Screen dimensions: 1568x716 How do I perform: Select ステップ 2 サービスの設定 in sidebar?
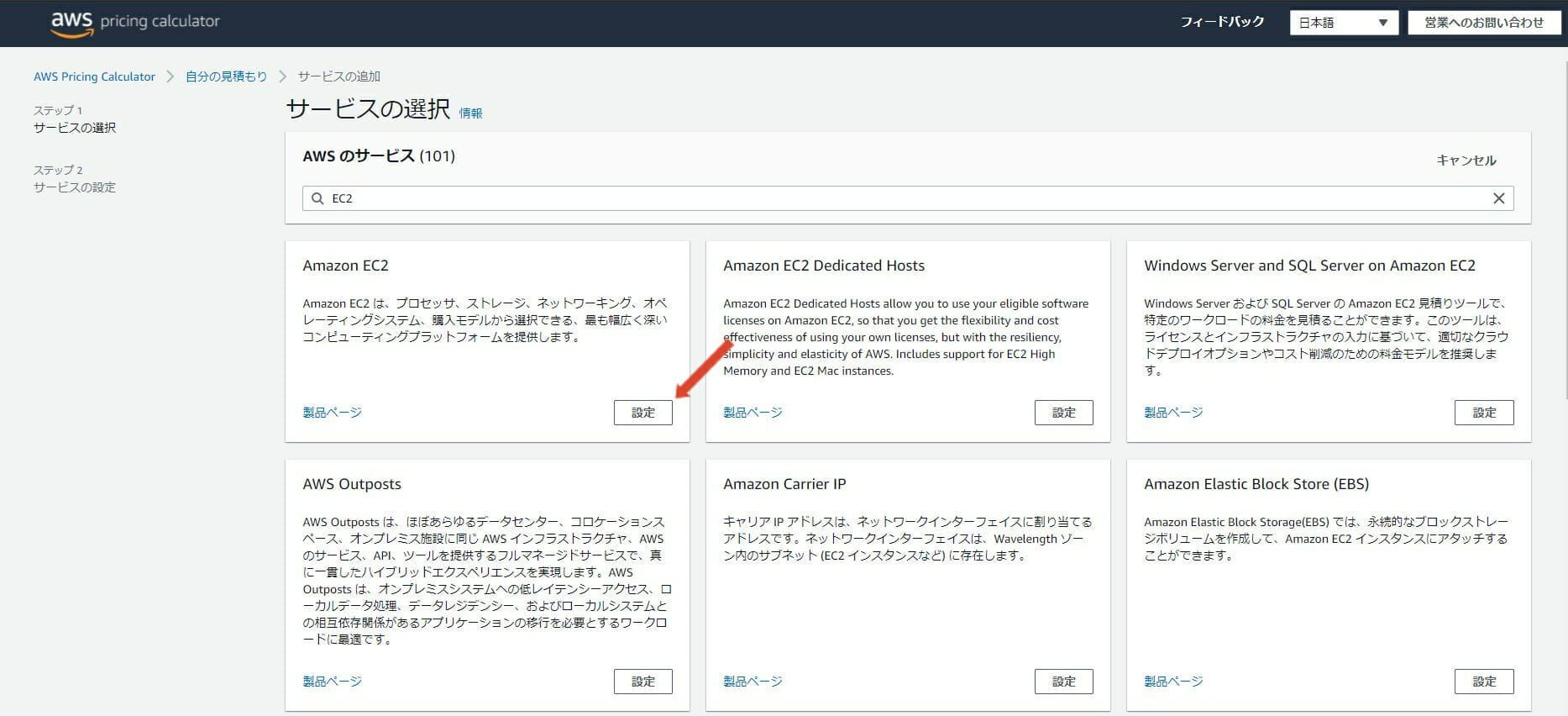tap(75, 179)
